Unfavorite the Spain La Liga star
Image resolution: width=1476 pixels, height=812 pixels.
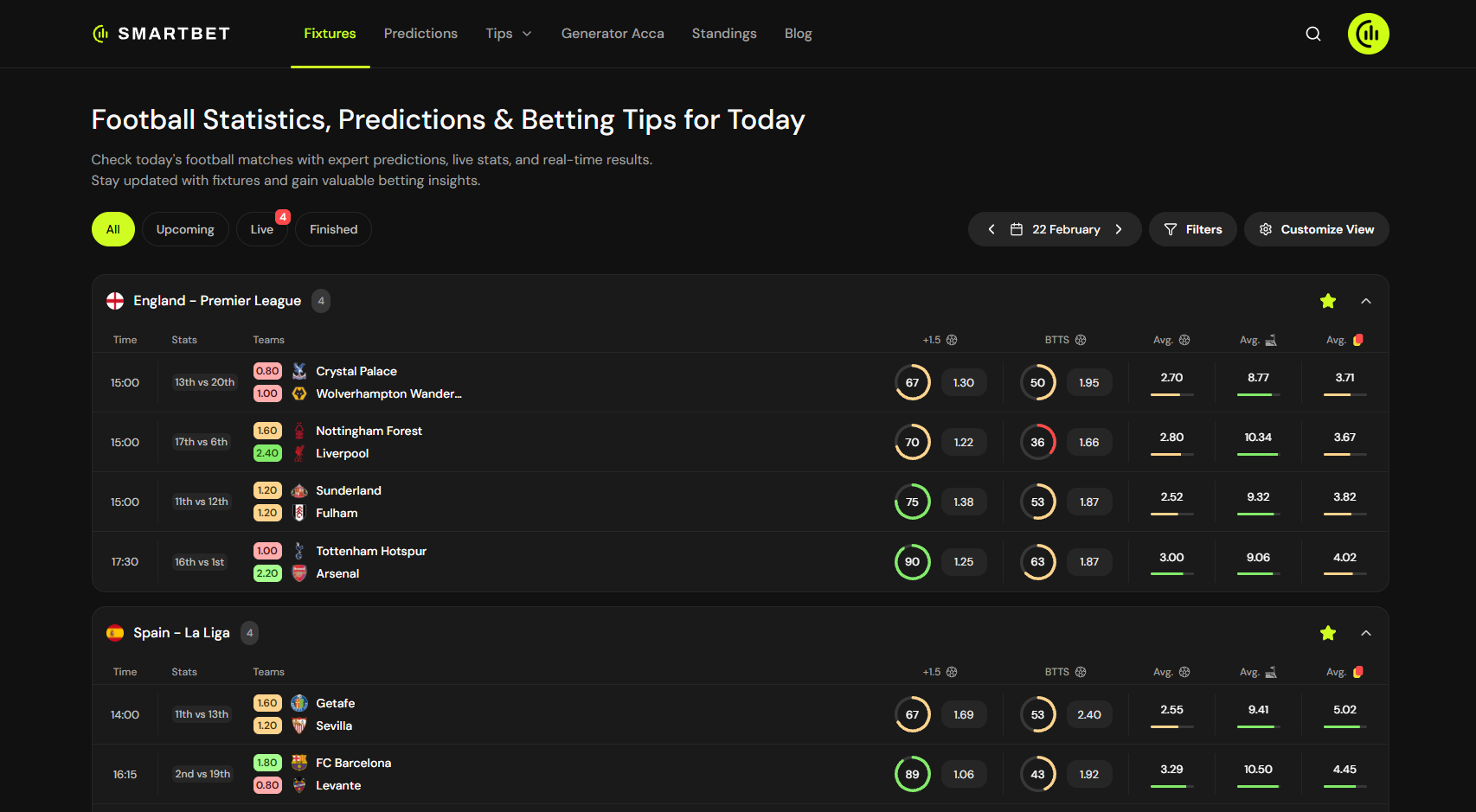pos(1328,633)
